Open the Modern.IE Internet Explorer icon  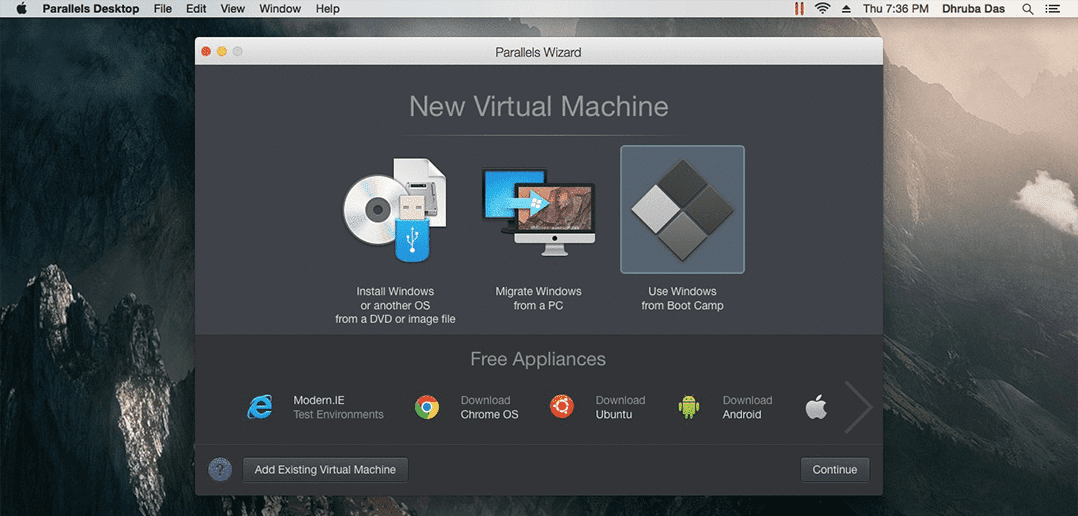(x=260, y=407)
